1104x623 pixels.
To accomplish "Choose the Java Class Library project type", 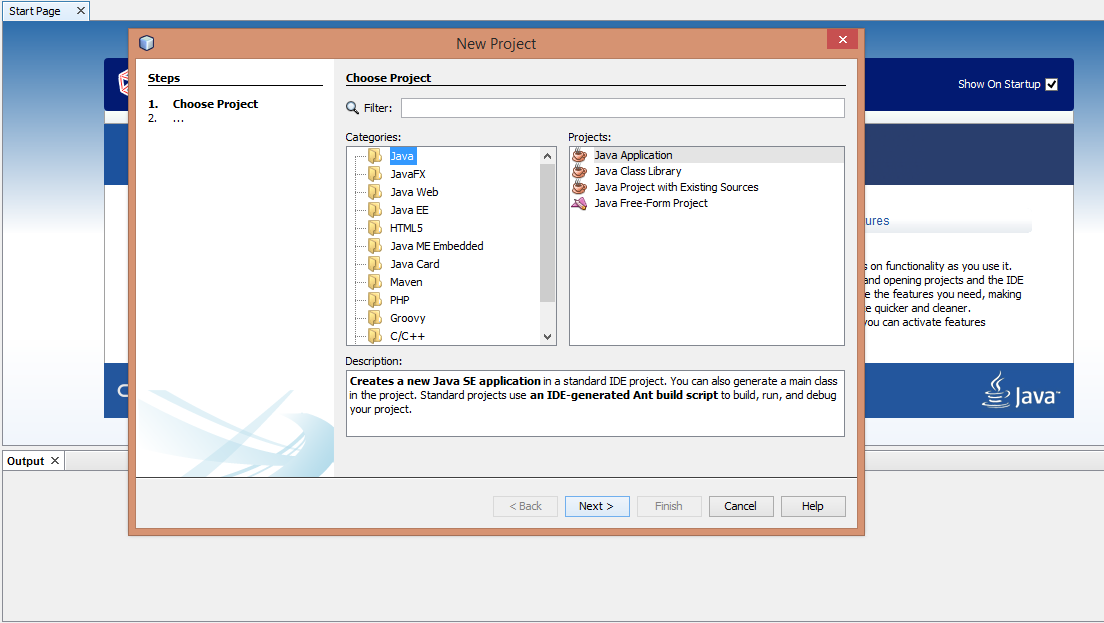I will [x=637, y=171].
